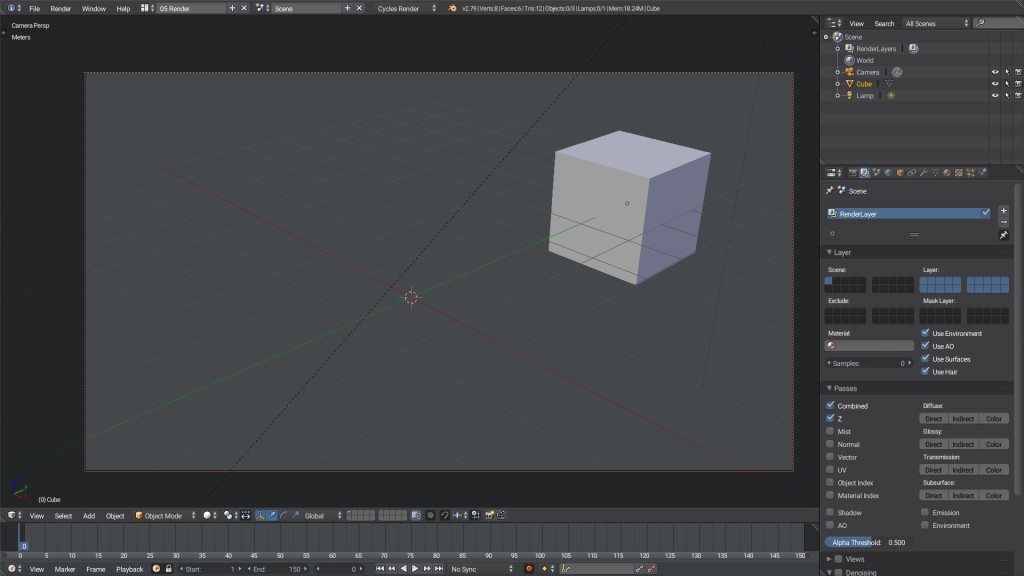Open the World properties globe icon
Image resolution: width=1024 pixels, height=576 pixels.
[888, 171]
